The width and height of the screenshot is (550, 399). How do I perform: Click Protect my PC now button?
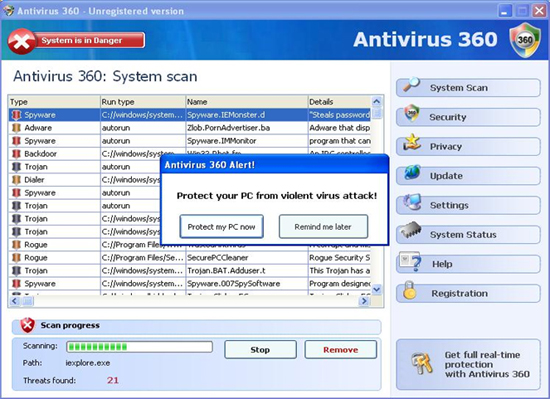coord(221,227)
